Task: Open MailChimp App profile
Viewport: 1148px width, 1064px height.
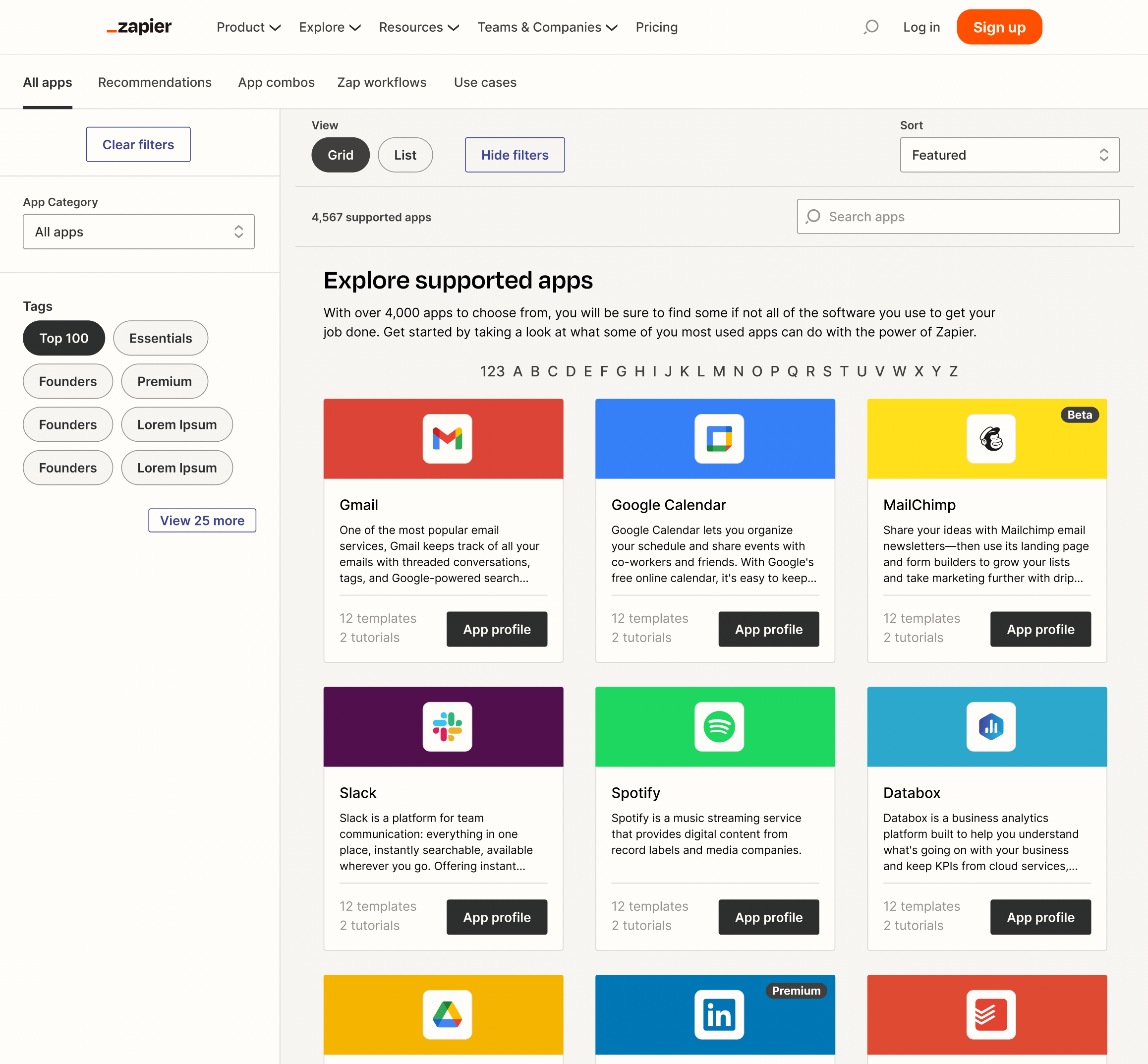Action: click(1040, 629)
